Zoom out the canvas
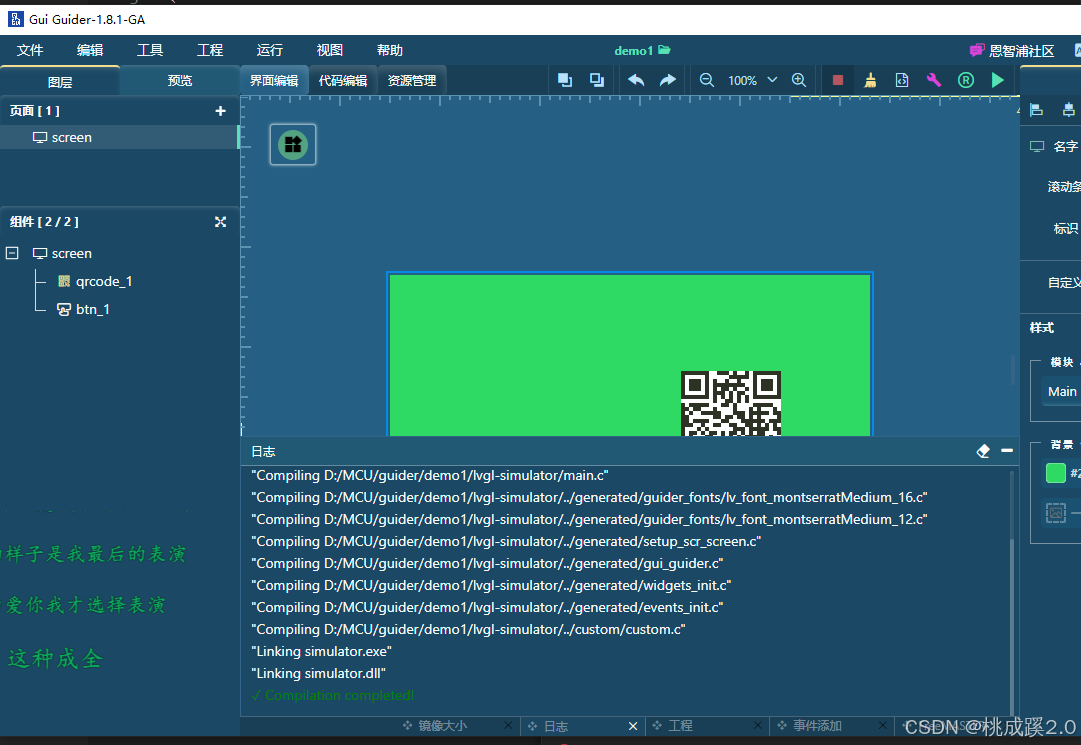Screen dimensions: 1081x745 (707, 80)
